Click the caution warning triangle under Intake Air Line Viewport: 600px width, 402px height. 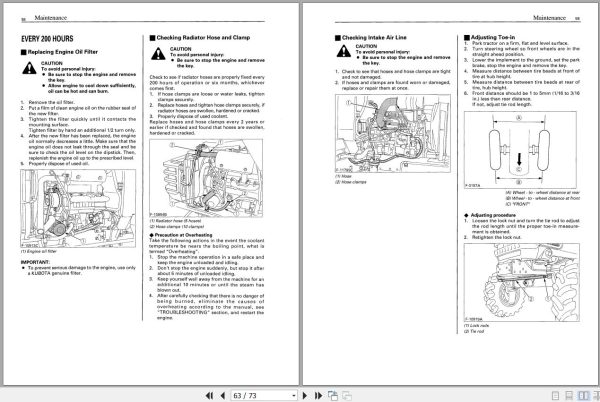point(344,51)
